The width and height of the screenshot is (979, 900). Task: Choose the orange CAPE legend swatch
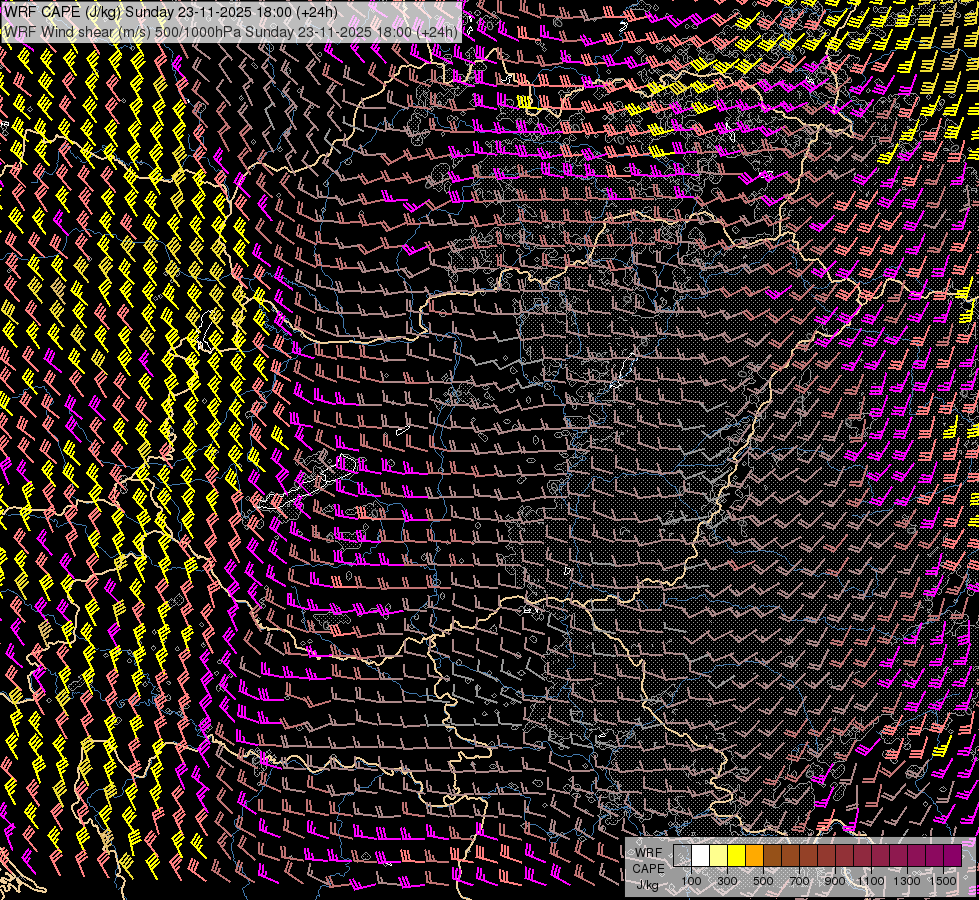pos(754,856)
